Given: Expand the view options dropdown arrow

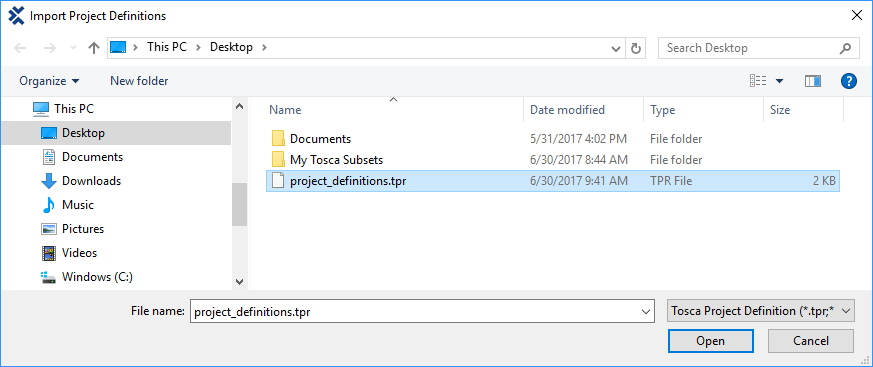Looking at the screenshot, I should click(779, 81).
